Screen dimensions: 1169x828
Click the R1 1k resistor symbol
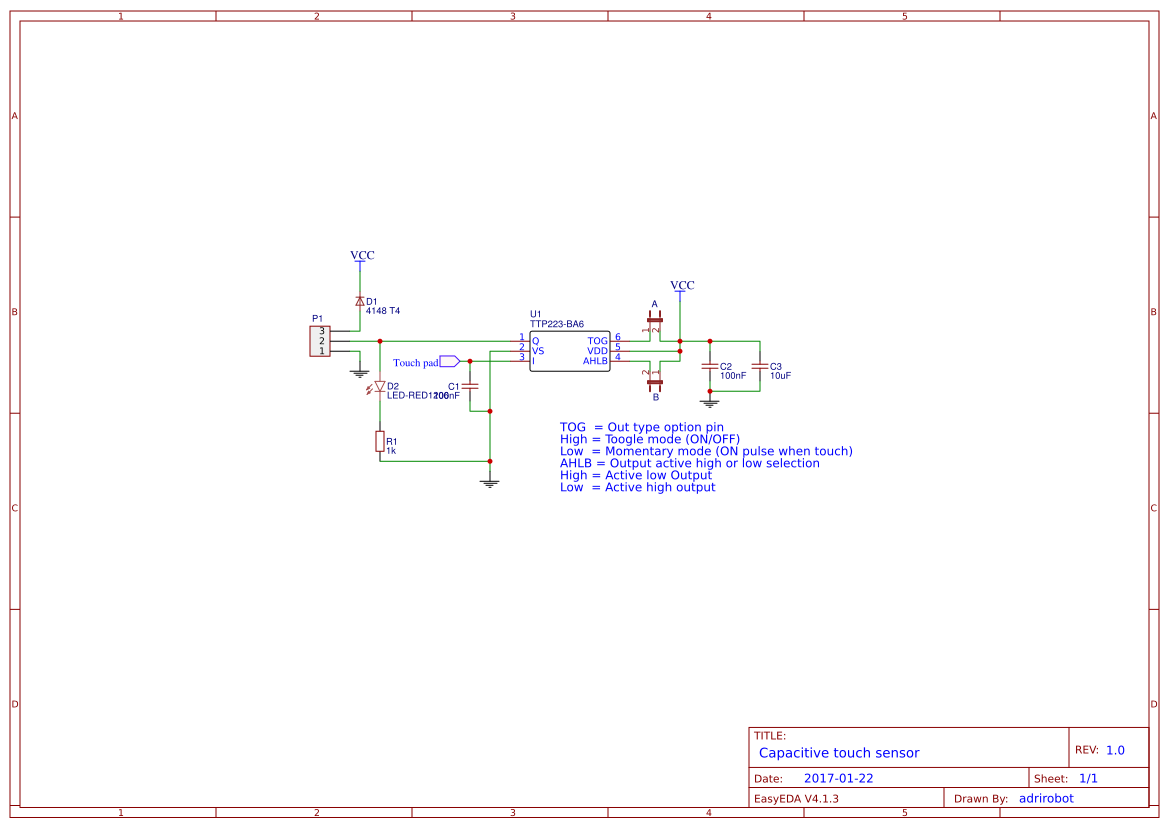[379, 442]
